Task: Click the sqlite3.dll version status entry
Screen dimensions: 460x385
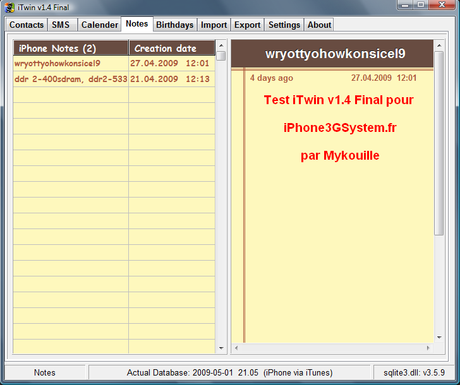Action: click(x=414, y=373)
